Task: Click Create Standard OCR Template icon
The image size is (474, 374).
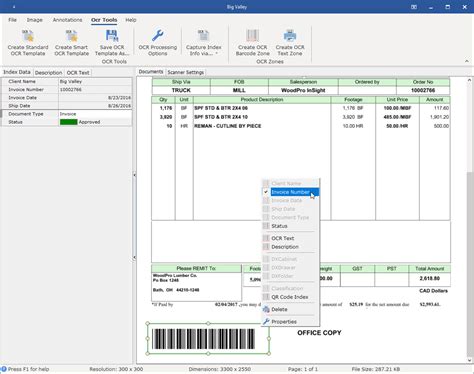Action: click(28, 36)
